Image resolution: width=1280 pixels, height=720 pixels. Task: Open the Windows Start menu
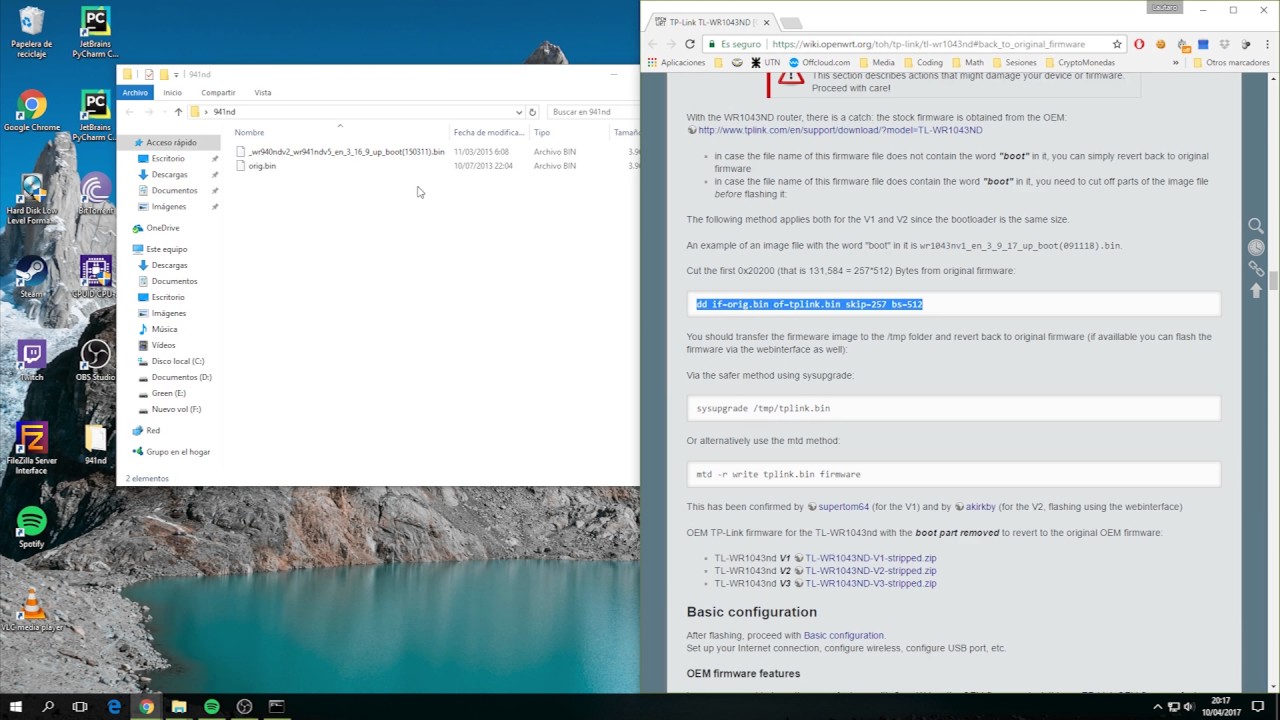(x=16, y=707)
